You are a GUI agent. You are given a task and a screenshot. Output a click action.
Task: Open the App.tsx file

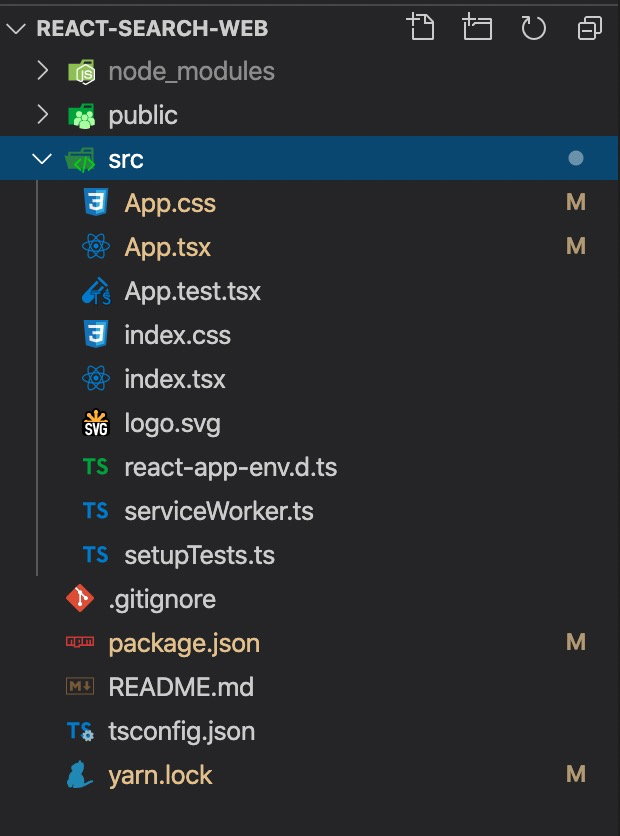[167, 247]
